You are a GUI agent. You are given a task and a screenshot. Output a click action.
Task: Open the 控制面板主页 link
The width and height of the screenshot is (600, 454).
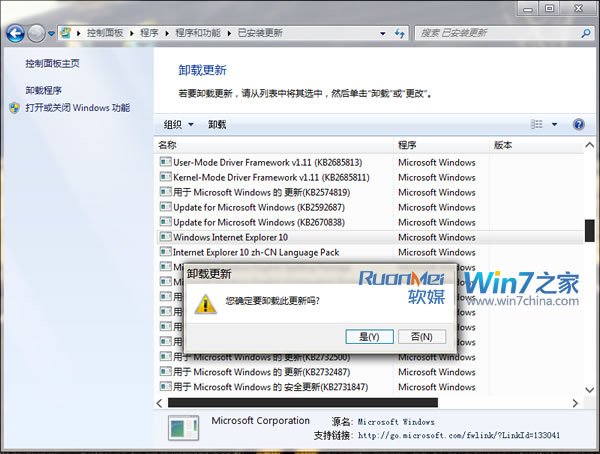(x=52, y=64)
